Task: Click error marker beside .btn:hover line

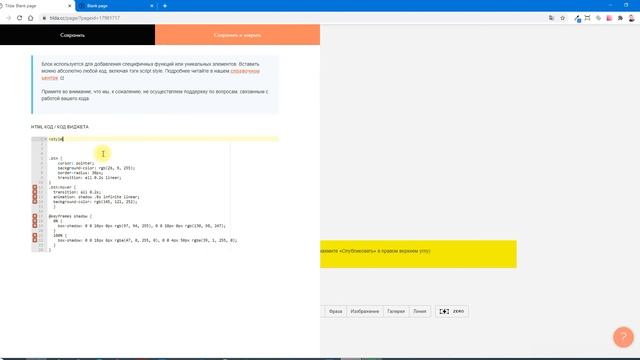Action: pyautogui.click(x=35, y=187)
